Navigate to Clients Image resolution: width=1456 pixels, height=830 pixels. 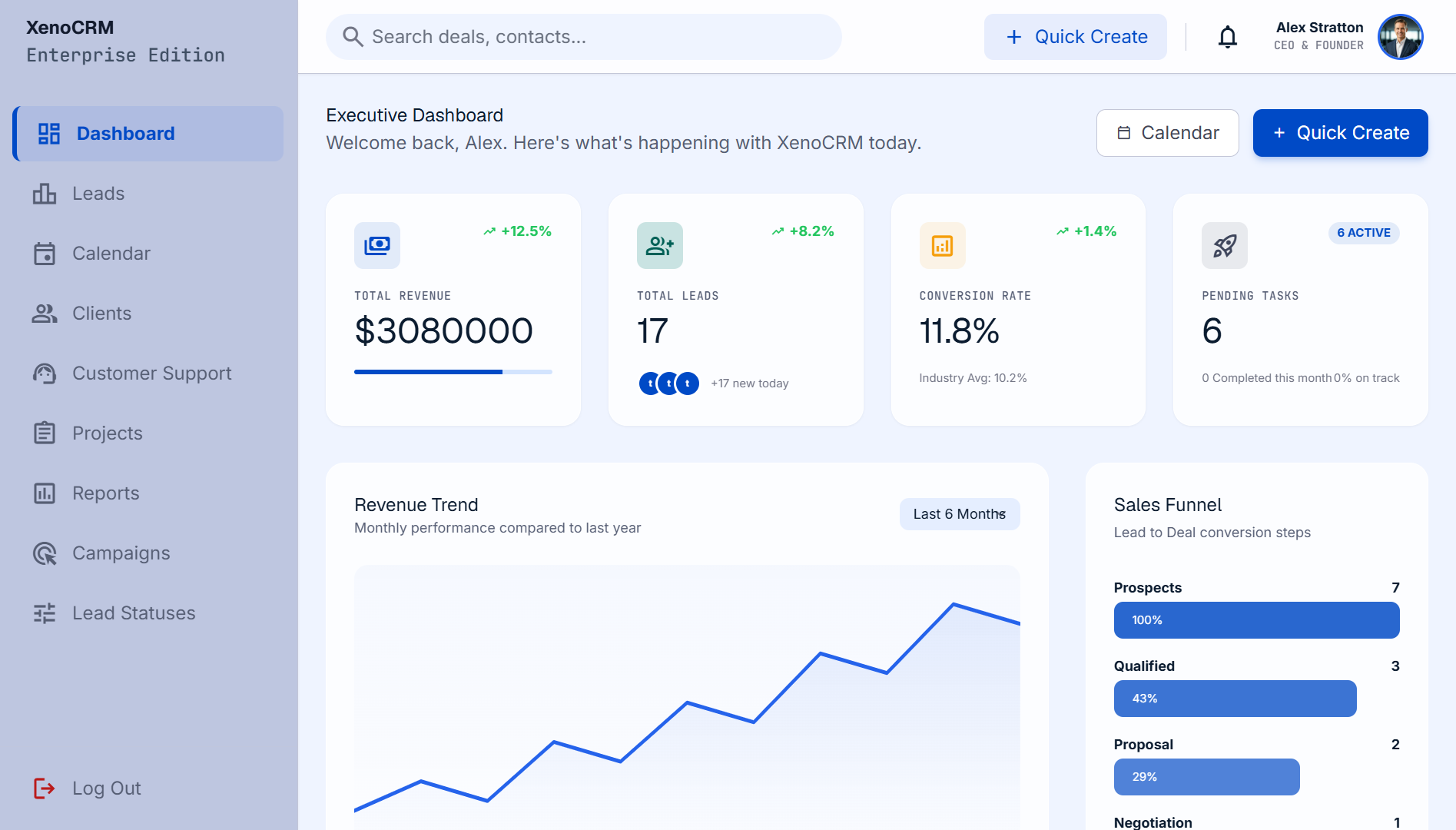[x=148, y=314]
